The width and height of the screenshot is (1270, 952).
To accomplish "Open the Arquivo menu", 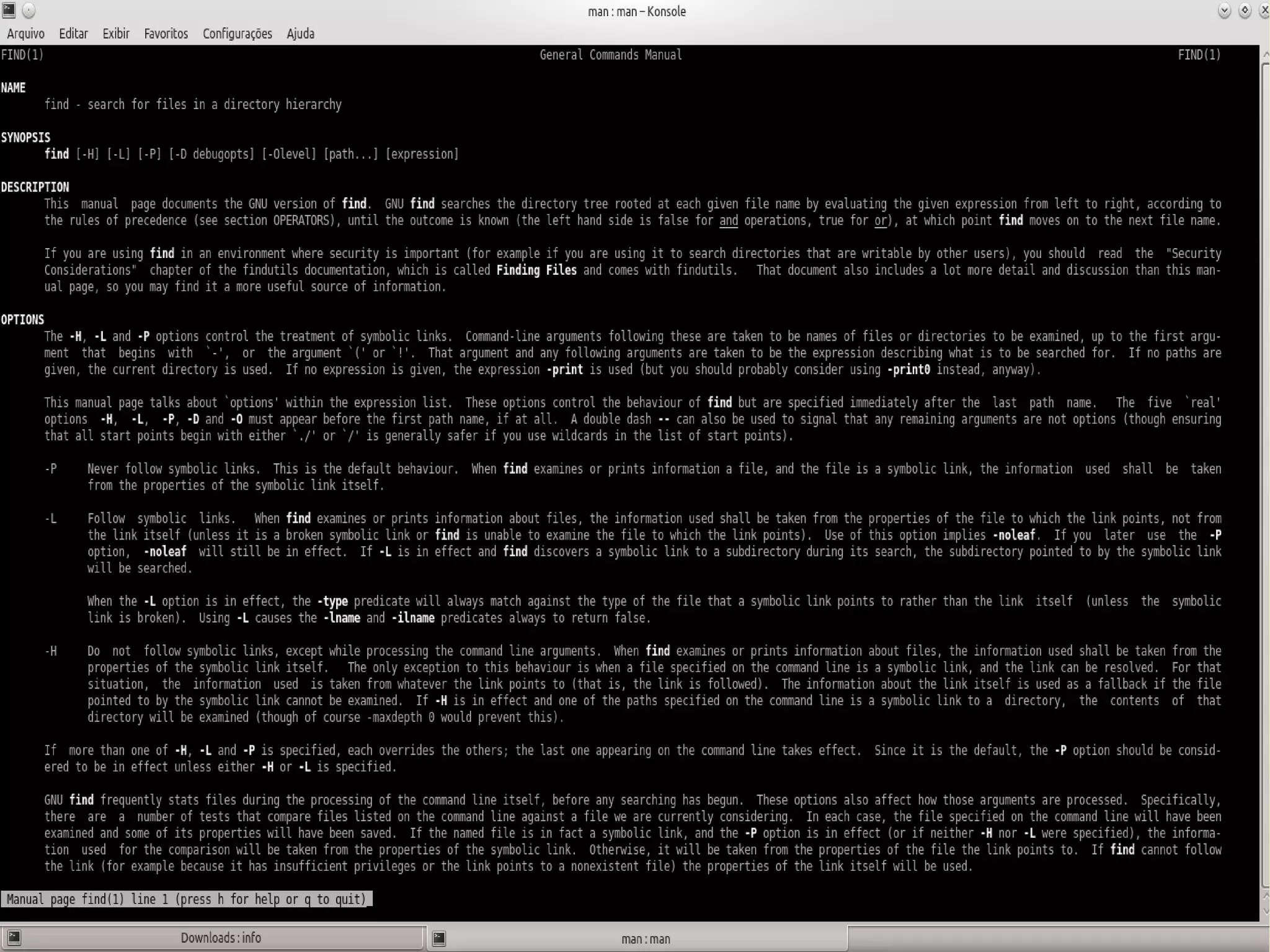I will coord(25,33).
